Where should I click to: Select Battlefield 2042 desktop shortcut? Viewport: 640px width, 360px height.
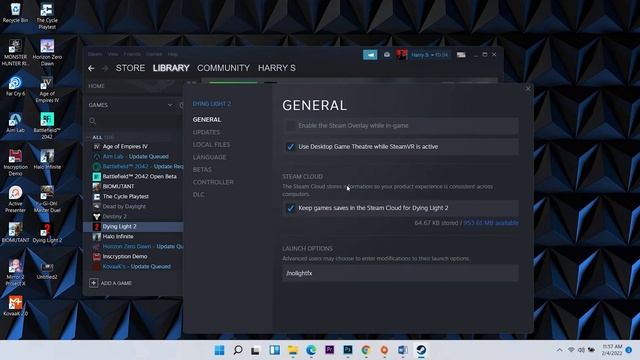[x=47, y=126]
